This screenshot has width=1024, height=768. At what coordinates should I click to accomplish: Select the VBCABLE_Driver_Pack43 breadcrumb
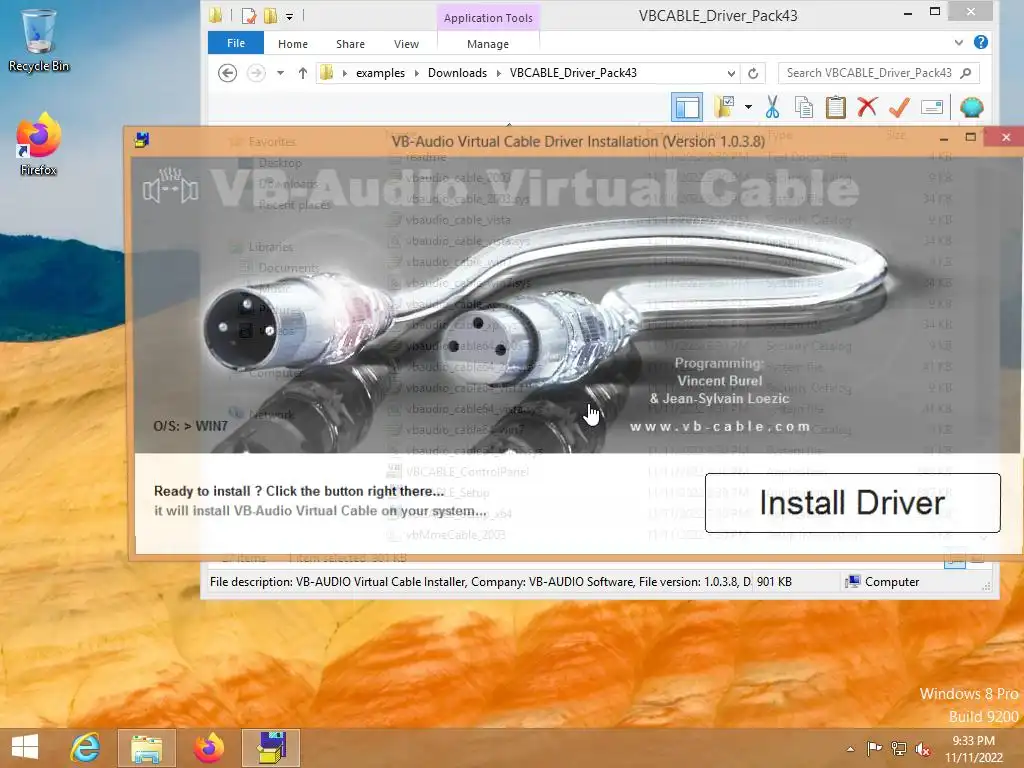[x=573, y=72]
